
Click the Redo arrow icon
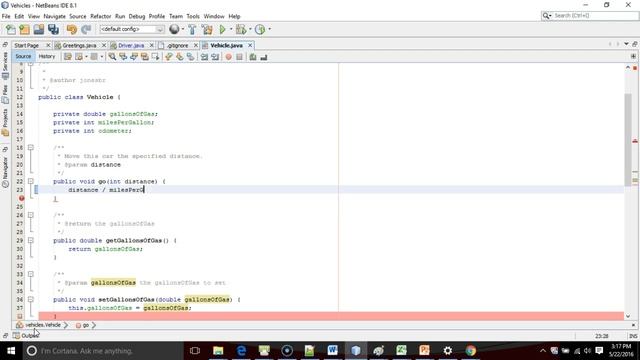[x=86, y=29]
